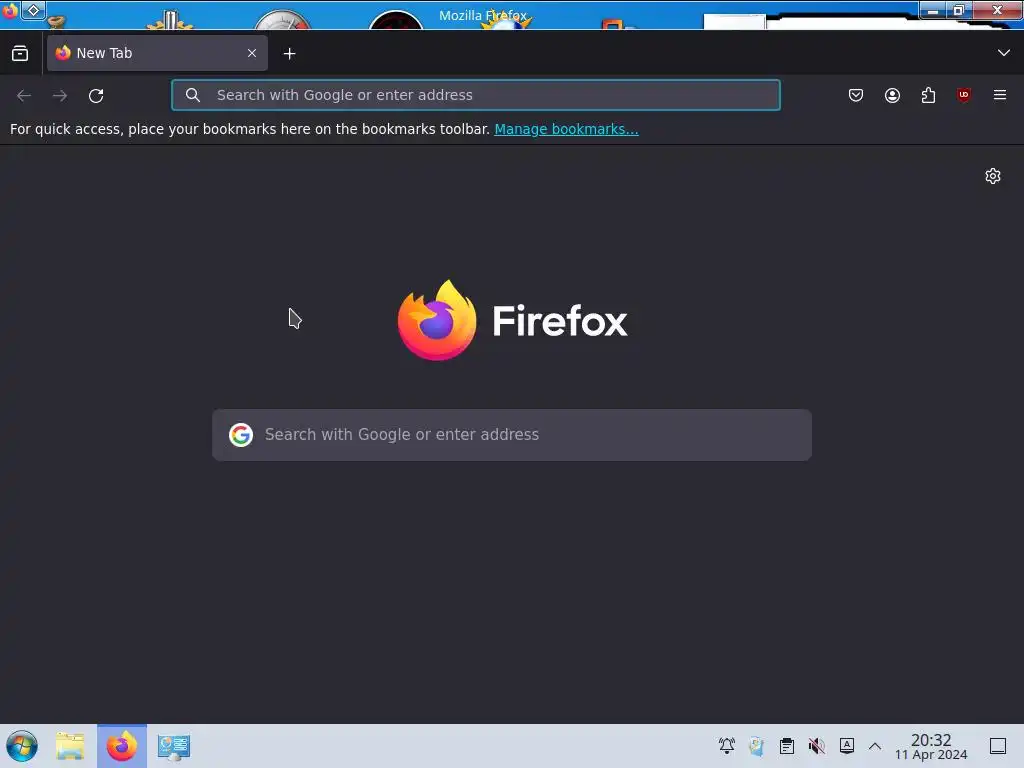Open the notifications bell in tray

point(727,746)
